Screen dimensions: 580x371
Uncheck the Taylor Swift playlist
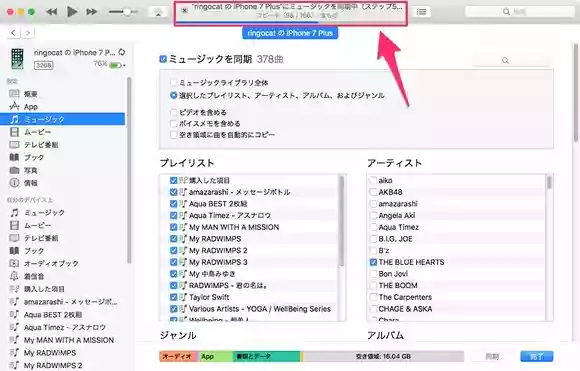click(173, 297)
